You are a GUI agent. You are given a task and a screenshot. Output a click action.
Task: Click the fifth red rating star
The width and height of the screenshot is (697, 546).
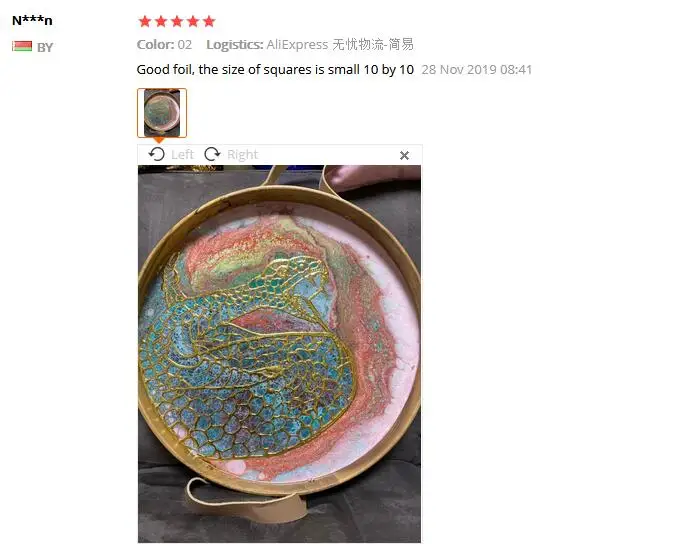209,21
